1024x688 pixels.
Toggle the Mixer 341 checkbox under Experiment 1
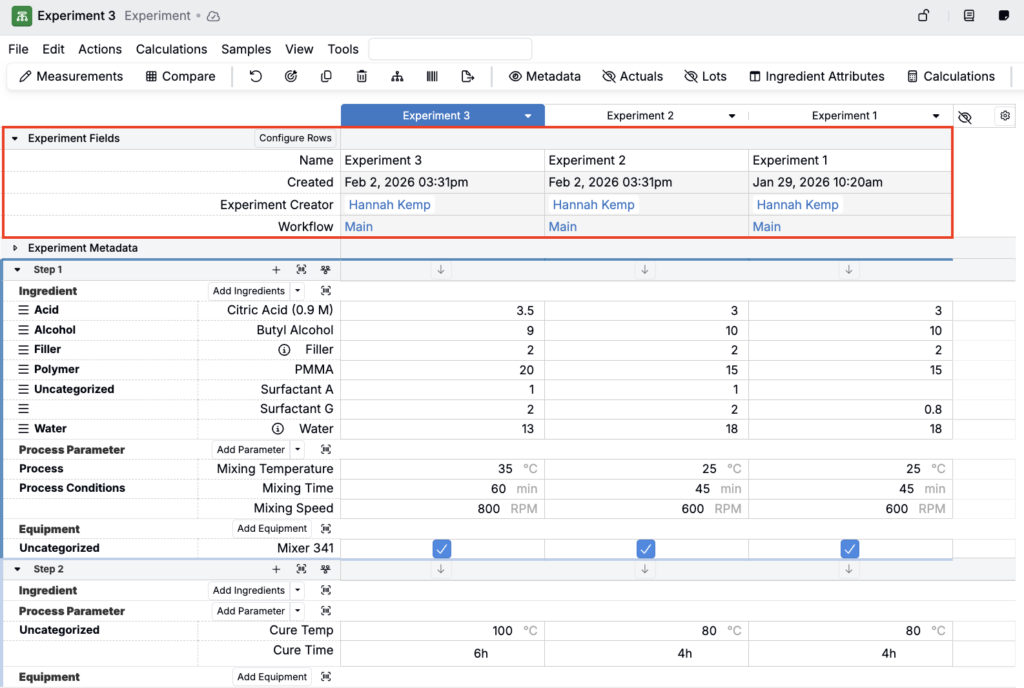(x=850, y=548)
